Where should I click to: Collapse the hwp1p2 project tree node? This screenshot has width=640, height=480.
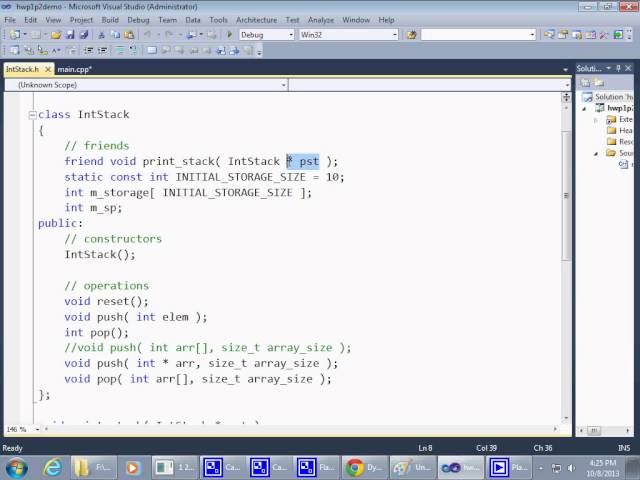[x=584, y=109]
